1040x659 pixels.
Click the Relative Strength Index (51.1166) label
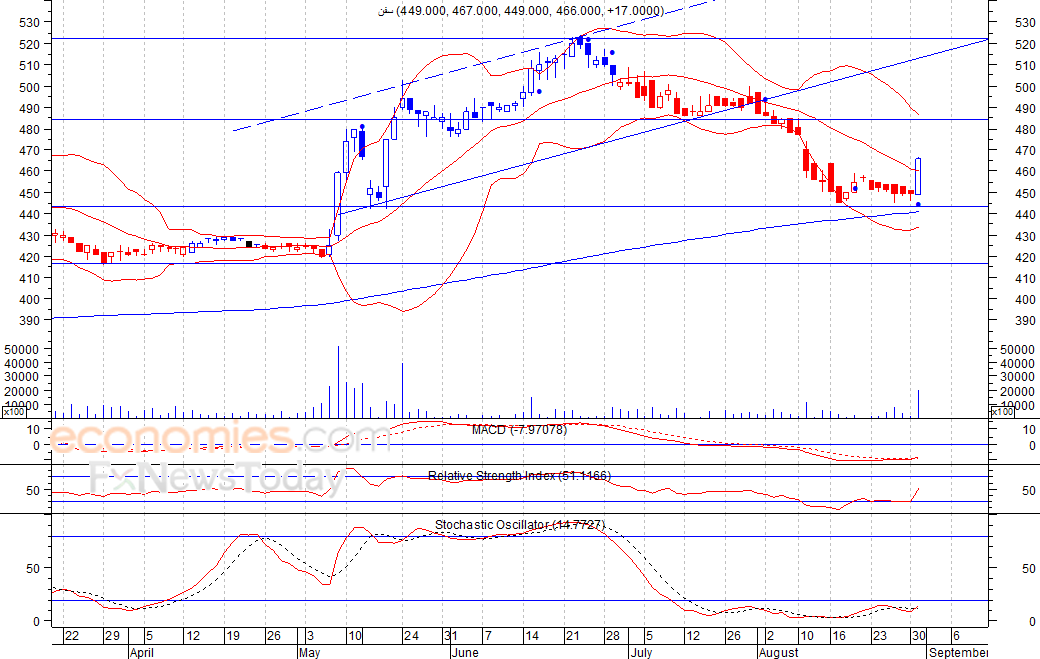tap(519, 475)
